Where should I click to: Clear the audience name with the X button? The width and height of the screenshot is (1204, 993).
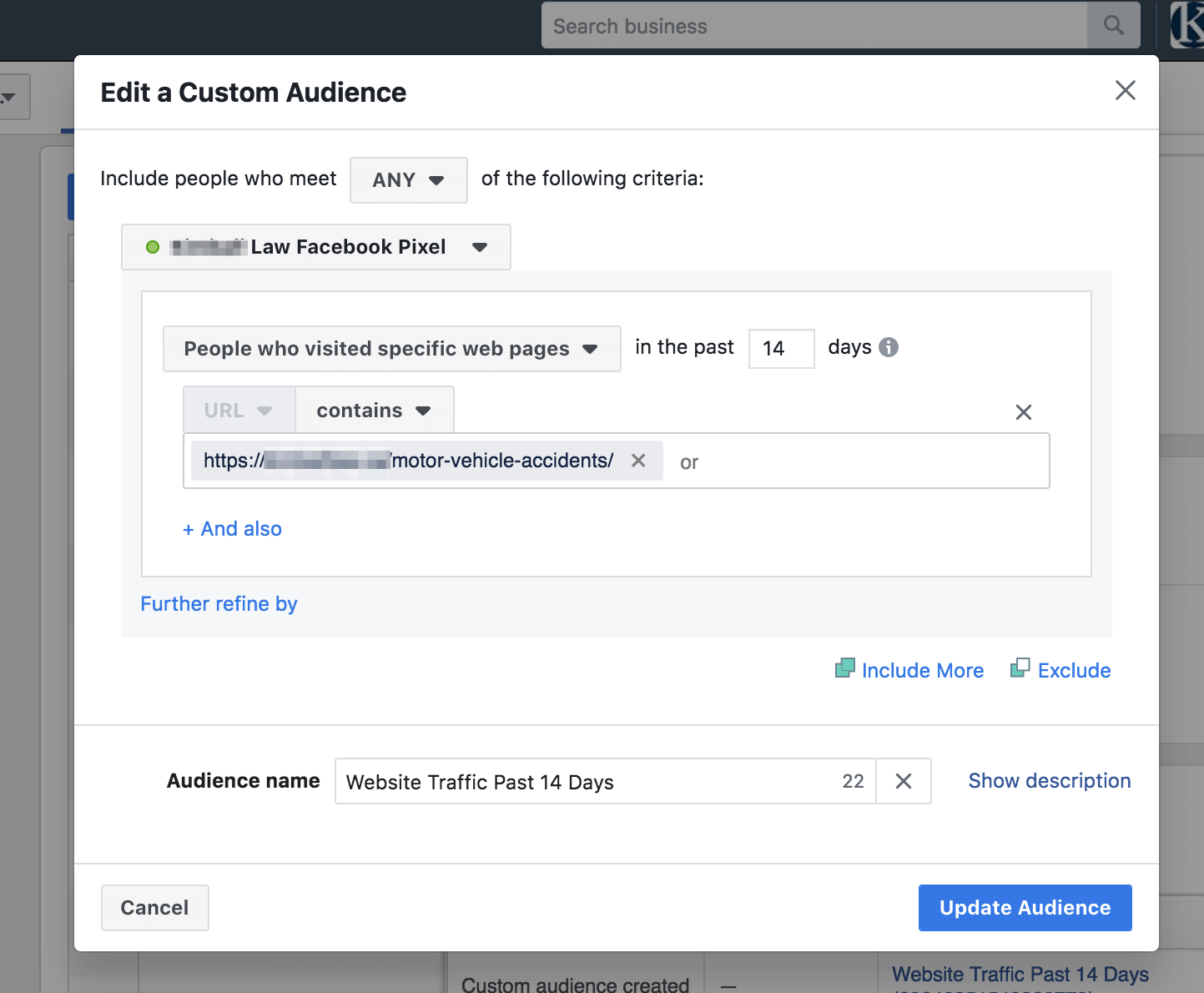pyautogui.click(x=904, y=781)
